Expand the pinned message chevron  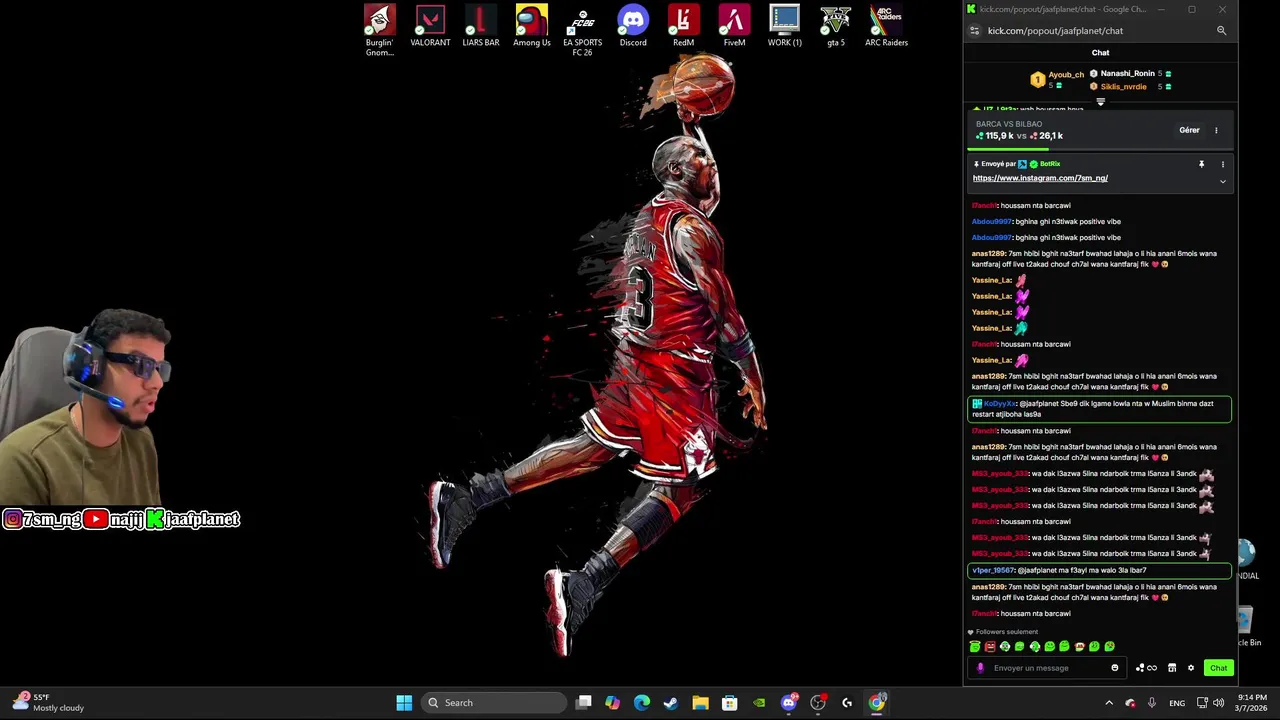pyautogui.click(x=1222, y=181)
